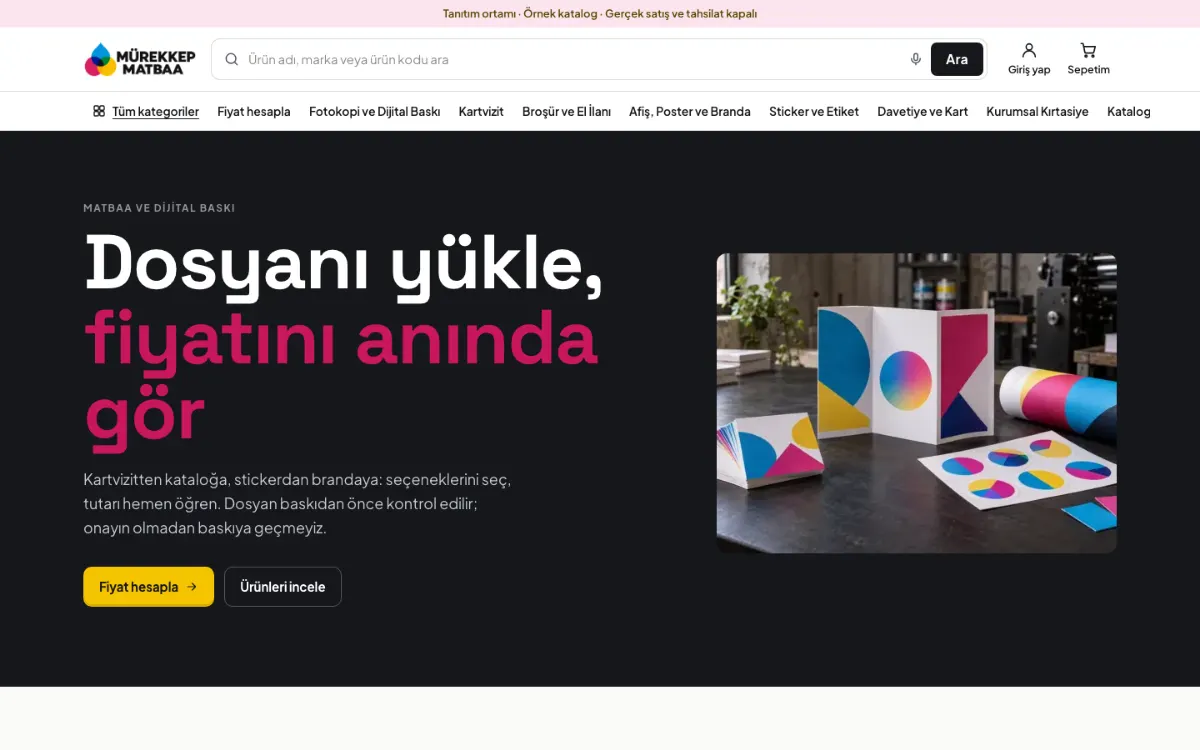
Task: Click the yellow Fiyat hesapla hero button
Action: pos(148,587)
